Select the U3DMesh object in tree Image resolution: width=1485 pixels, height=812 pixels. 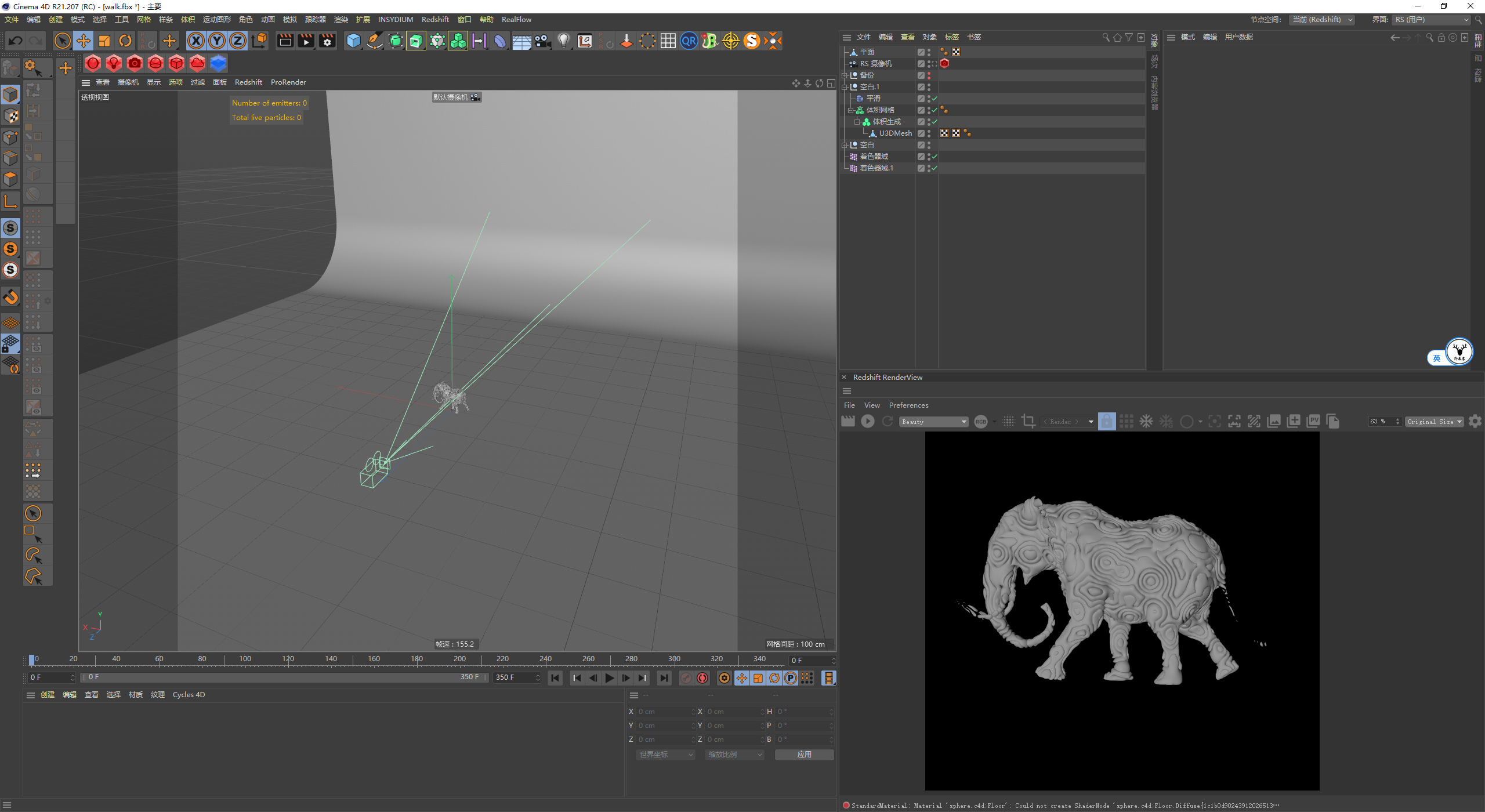coord(895,133)
